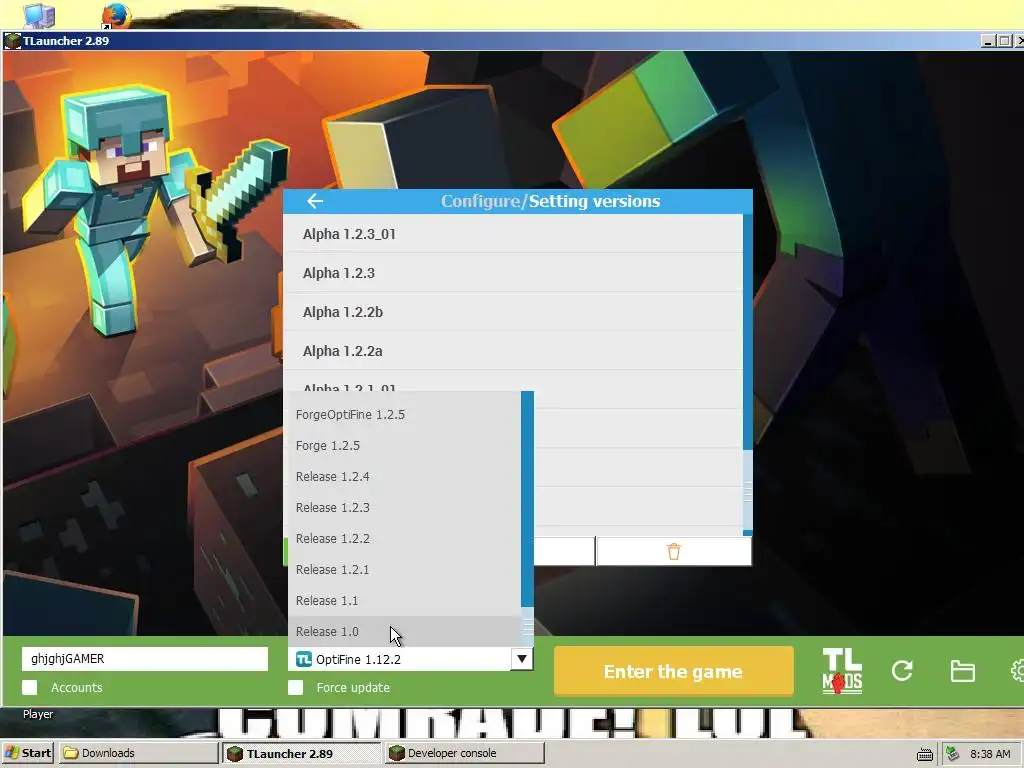Select Forge 1.2.5 from dropdown list
This screenshot has width=1024, height=768.
click(404, 445)
